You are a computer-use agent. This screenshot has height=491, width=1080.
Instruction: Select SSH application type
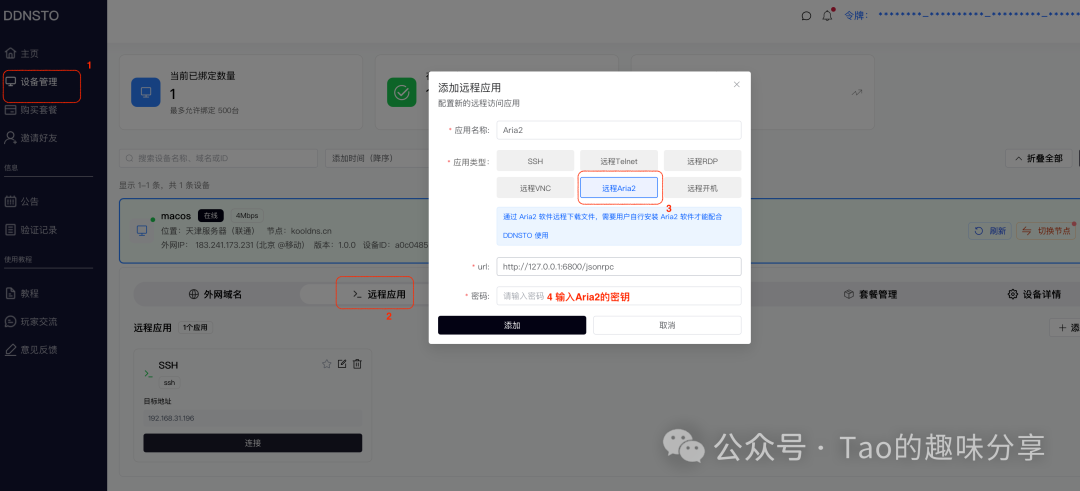click(535, 160)
